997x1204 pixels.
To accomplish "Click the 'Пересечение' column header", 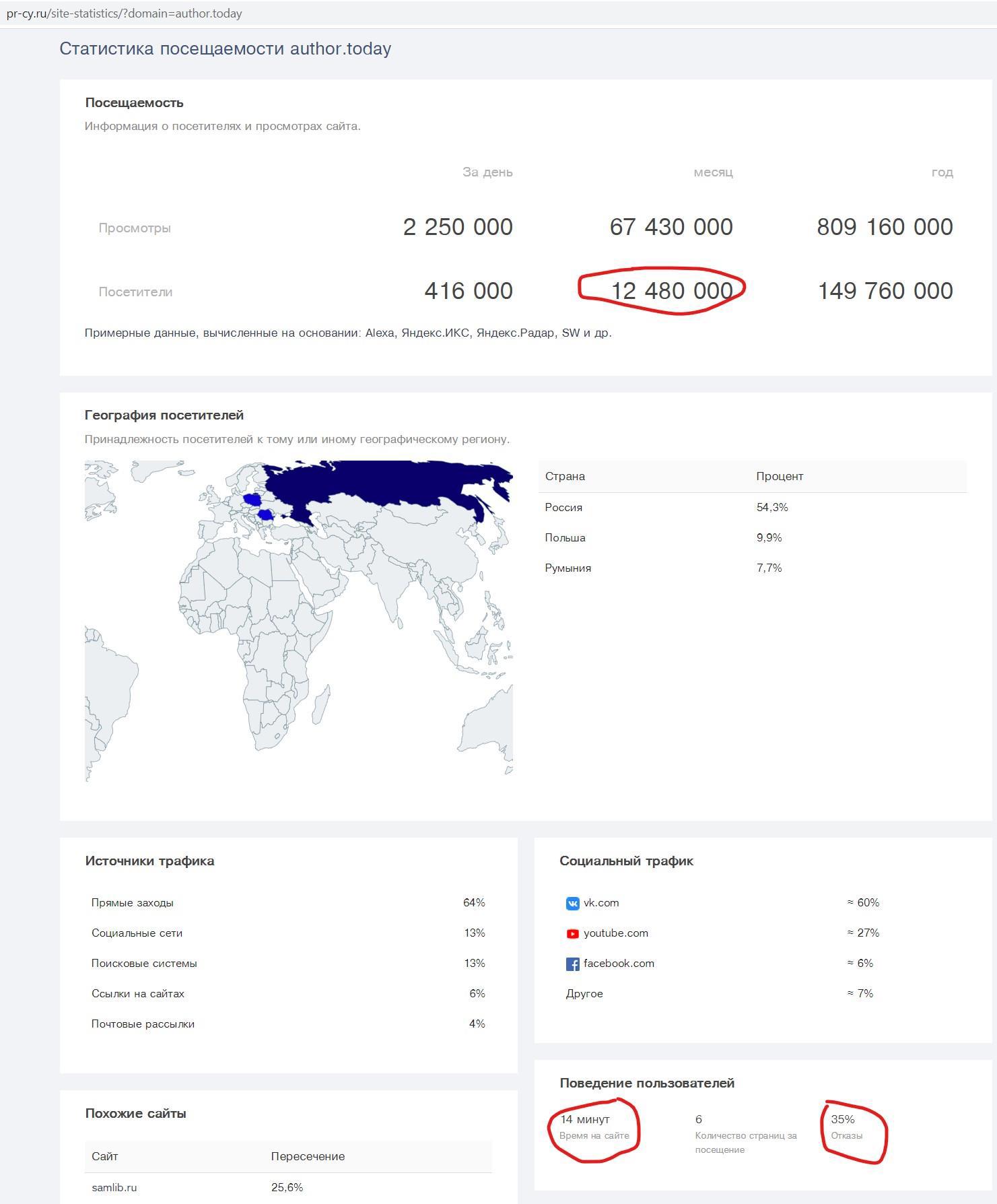I will click(x=308, y=1156).
